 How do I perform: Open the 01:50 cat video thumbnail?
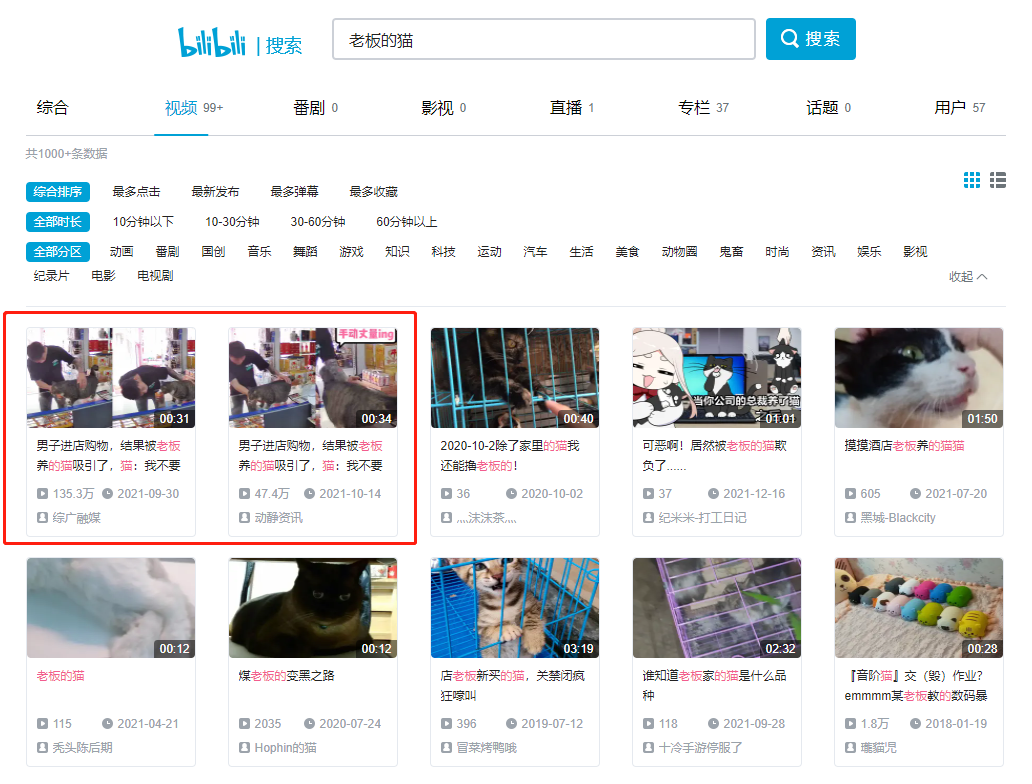coord(918,378)
